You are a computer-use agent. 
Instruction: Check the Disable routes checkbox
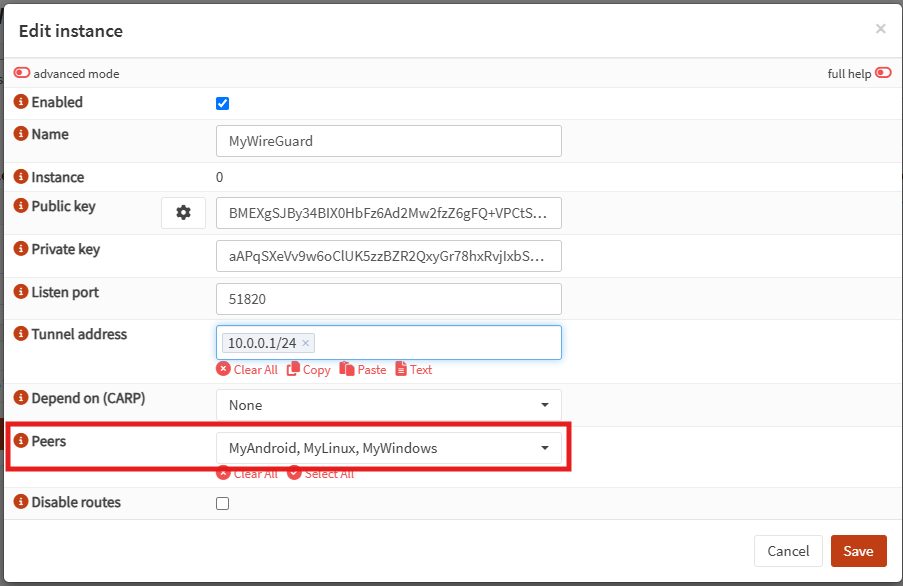pos(223,503)
